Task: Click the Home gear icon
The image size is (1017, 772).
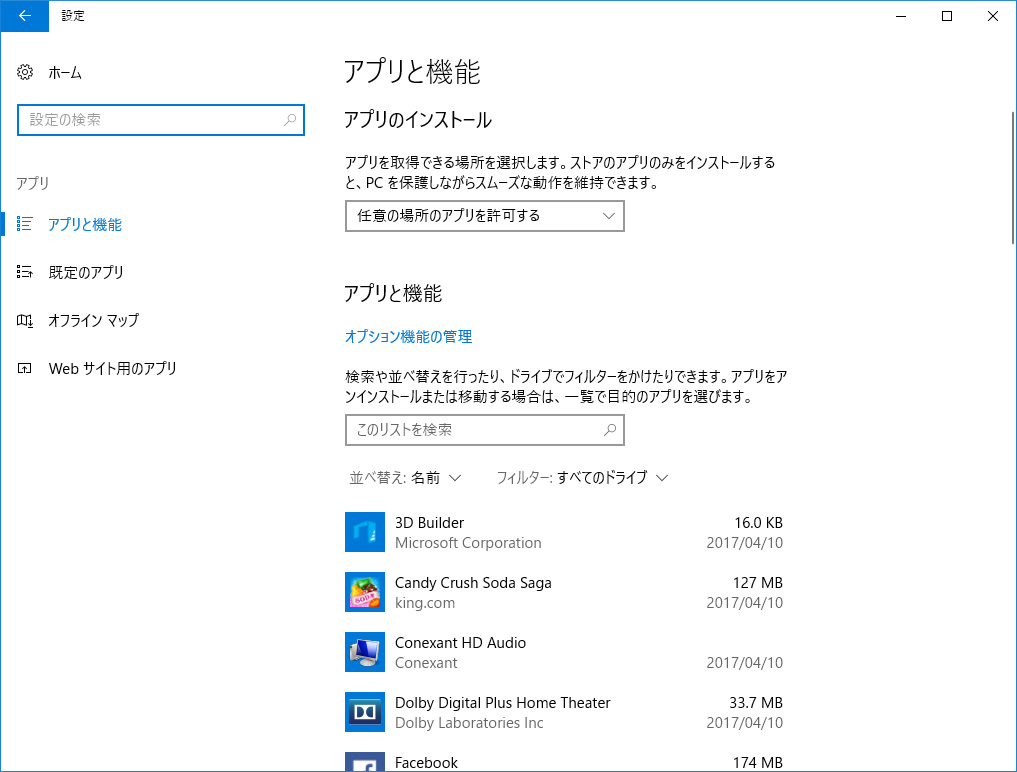Action: (26, 72)
